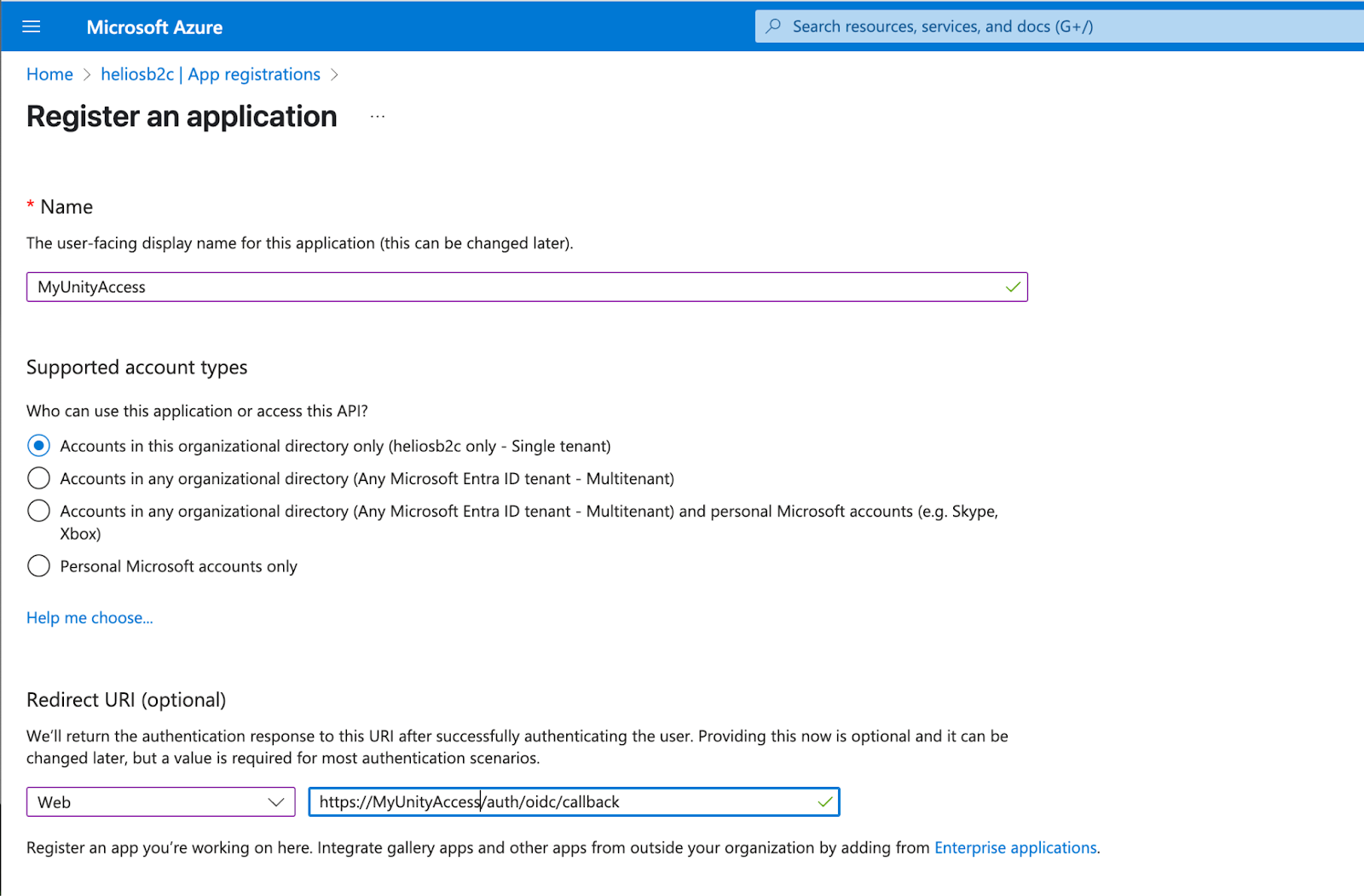Click green checkmark on Redirect URI field
The image size is (1364, 896).
point(824,801)
